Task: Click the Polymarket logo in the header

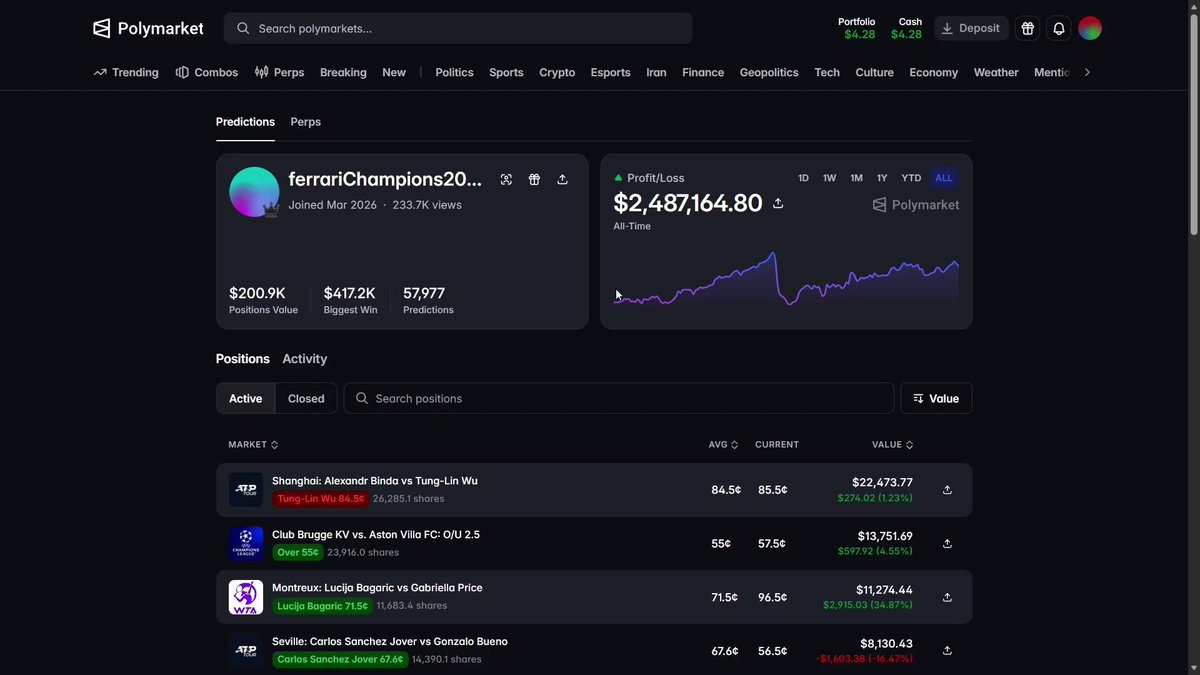Action: point(148,28)
